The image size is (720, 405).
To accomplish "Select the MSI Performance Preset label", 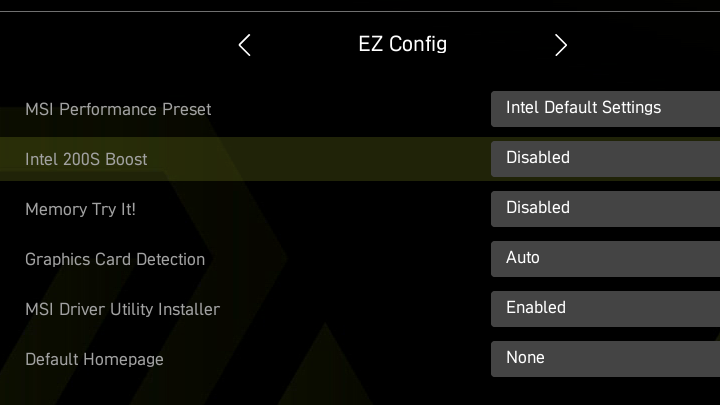I will (118, 109).
